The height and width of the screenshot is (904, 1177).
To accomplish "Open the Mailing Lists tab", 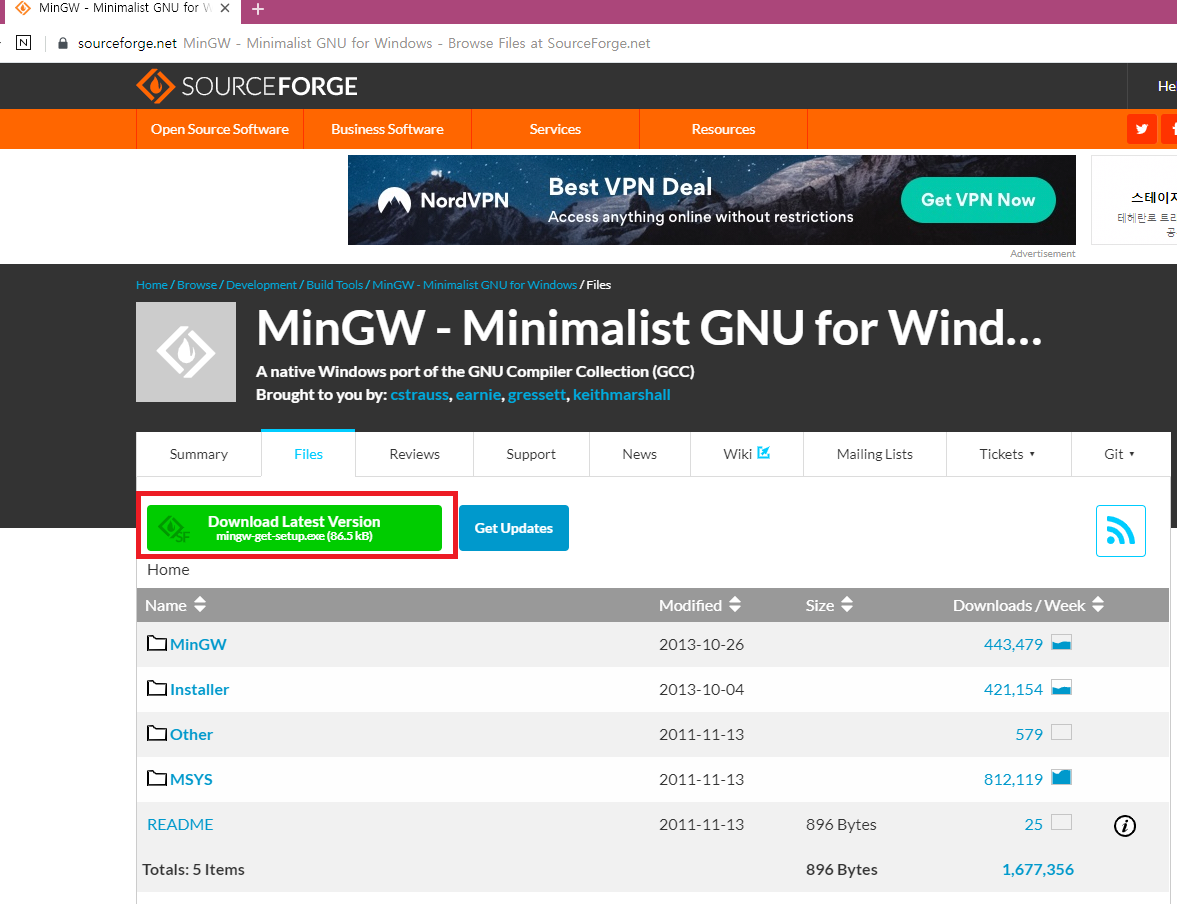I will coord(874,454).
